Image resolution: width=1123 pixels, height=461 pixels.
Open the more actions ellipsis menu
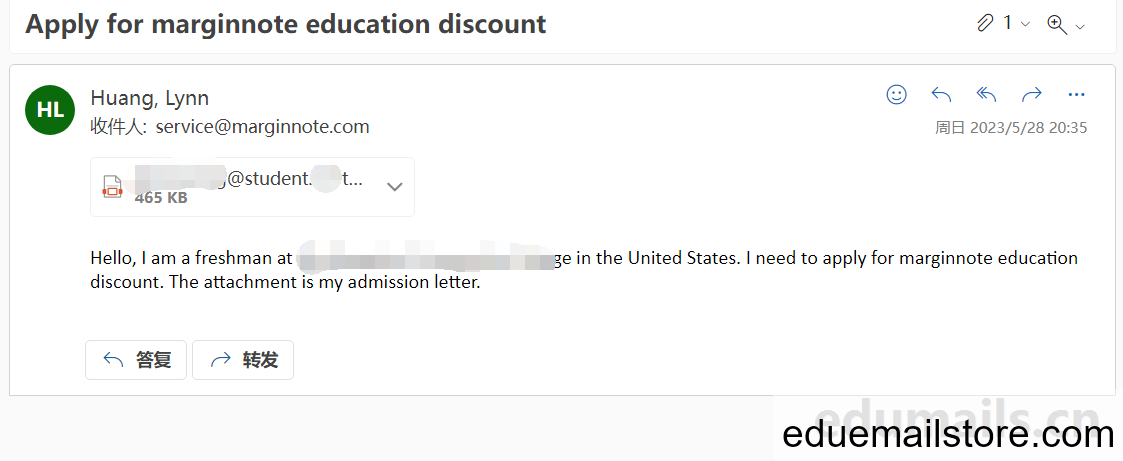[1076, 94]
